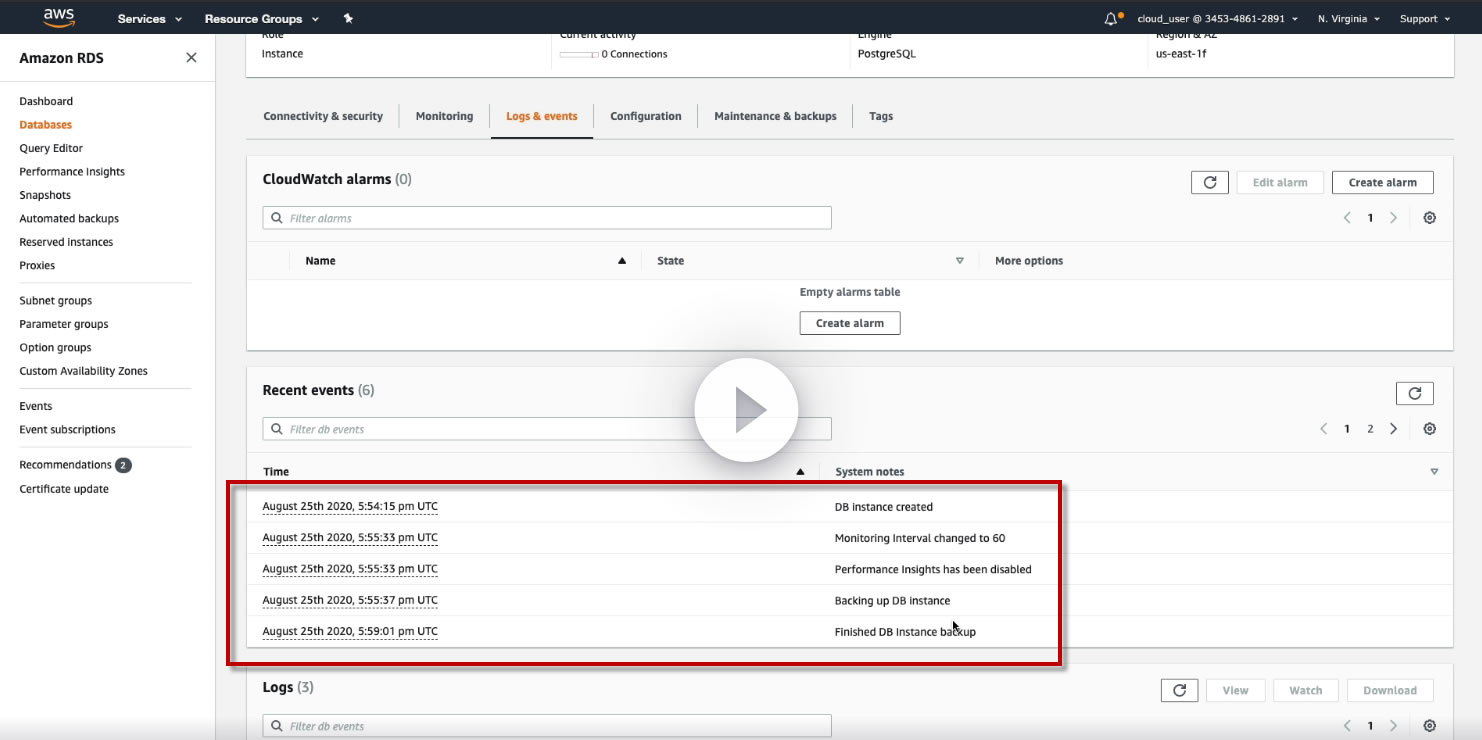The image size is (1482, 740).
Task: Switch to Connectivity & security tab
Action: 323,116
